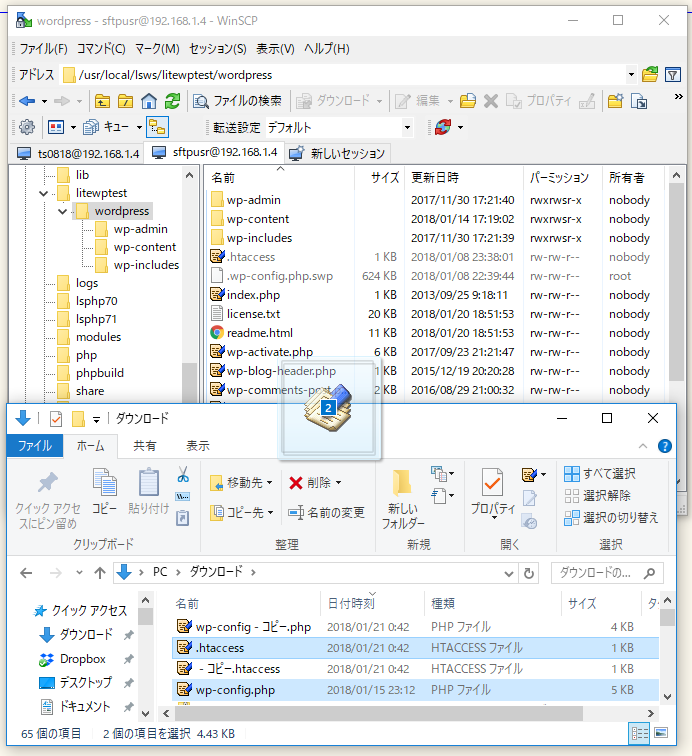692x756 pixels.
Task: Go to parent directory icon in WinSCP
Action: (102, 101)
